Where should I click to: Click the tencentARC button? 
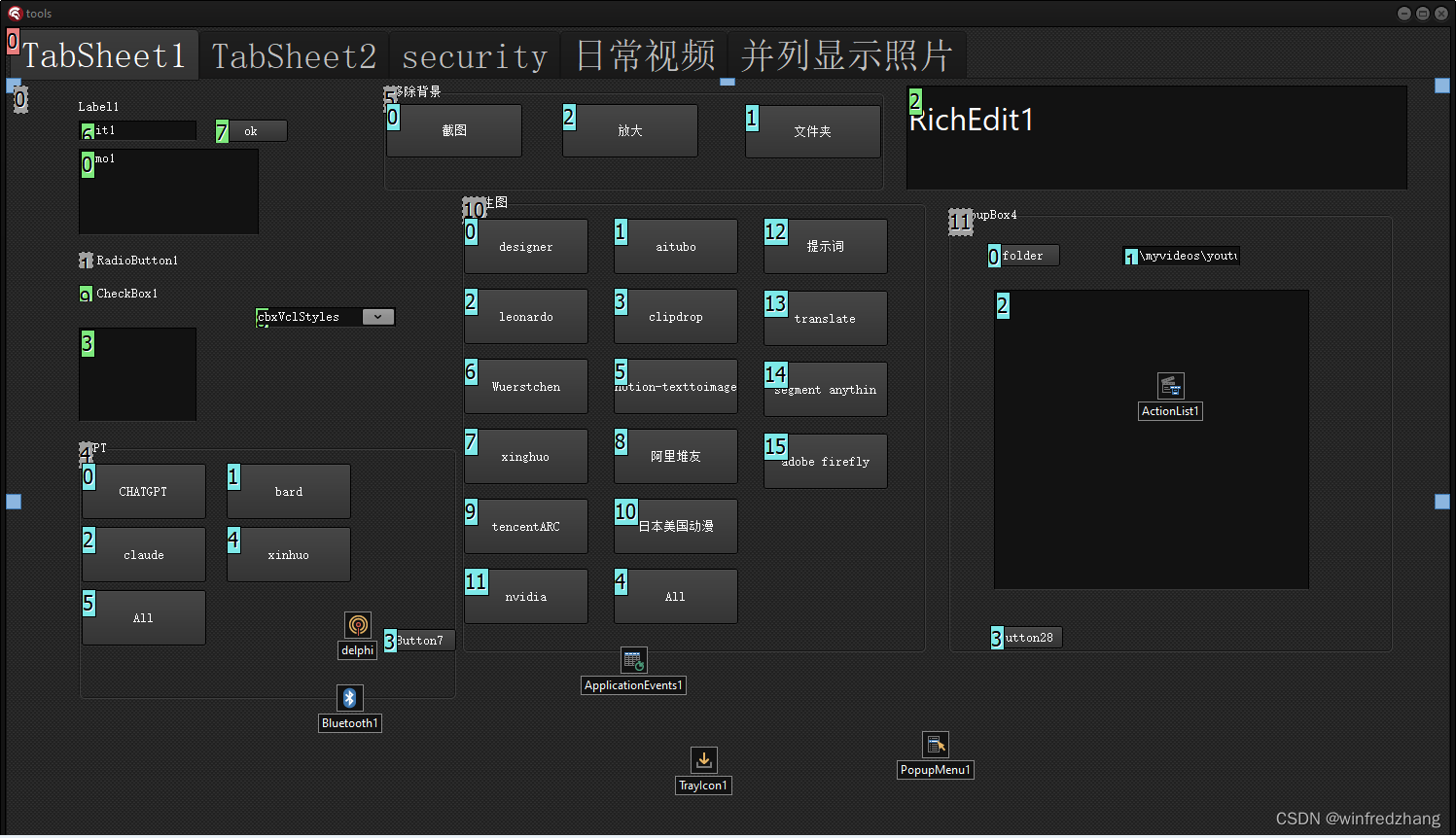point(526,527)
